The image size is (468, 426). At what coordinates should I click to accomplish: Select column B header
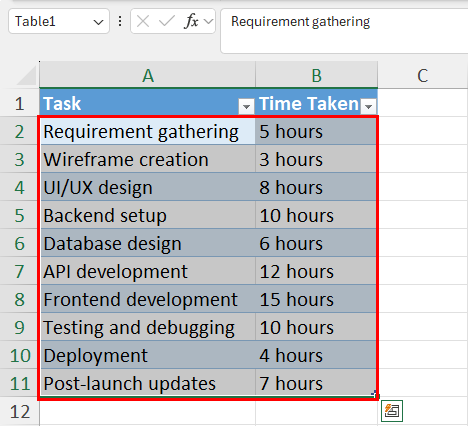pos(316,75)
